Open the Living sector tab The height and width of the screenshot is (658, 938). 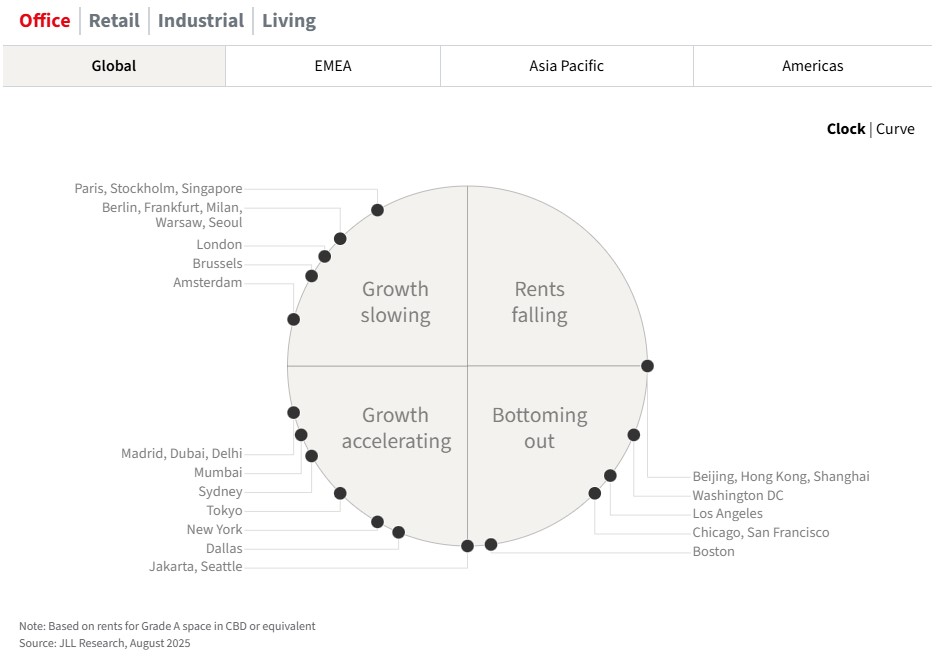[x=289, y=20]
